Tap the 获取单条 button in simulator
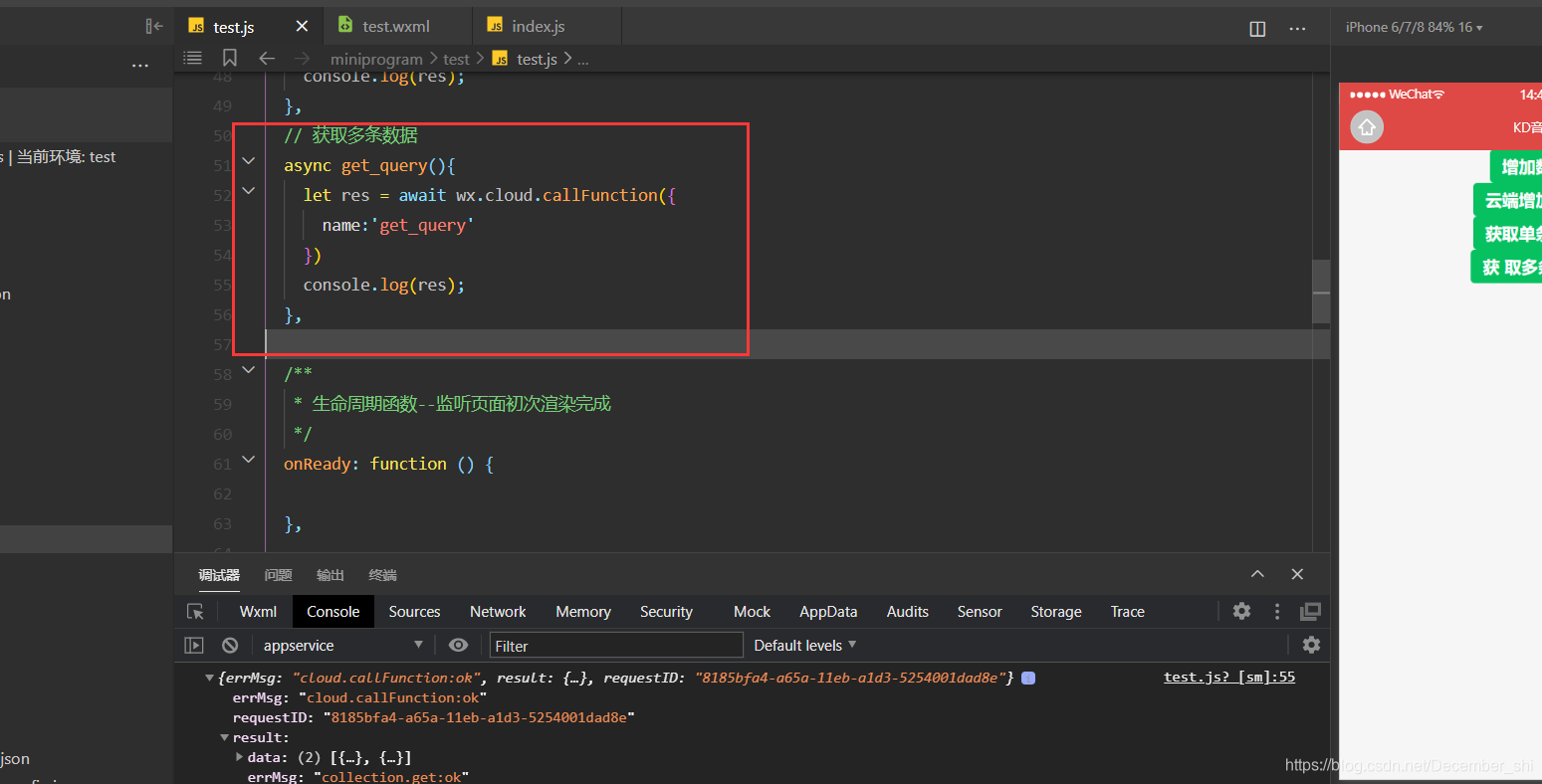Screen dimensions: 1542x784 pyautogui.click(x=1507, y=234)
